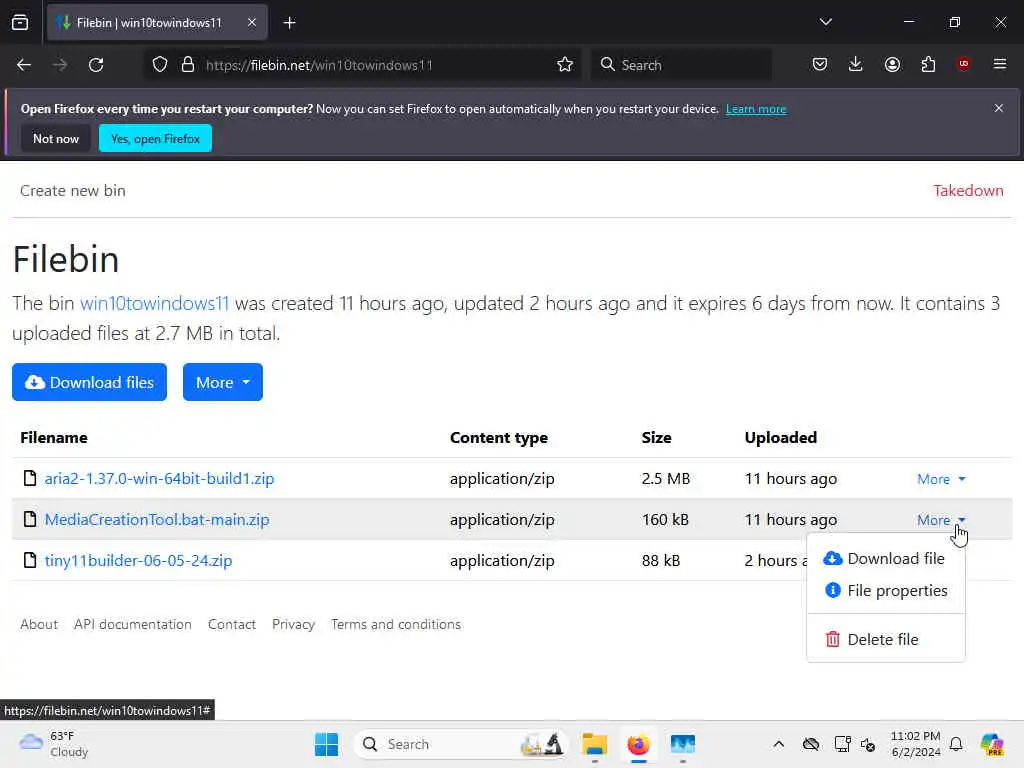Viewport: 1024px width, 768px height.
Task: Click file icon beside tiny11builder zip
Action: point(30,560)
